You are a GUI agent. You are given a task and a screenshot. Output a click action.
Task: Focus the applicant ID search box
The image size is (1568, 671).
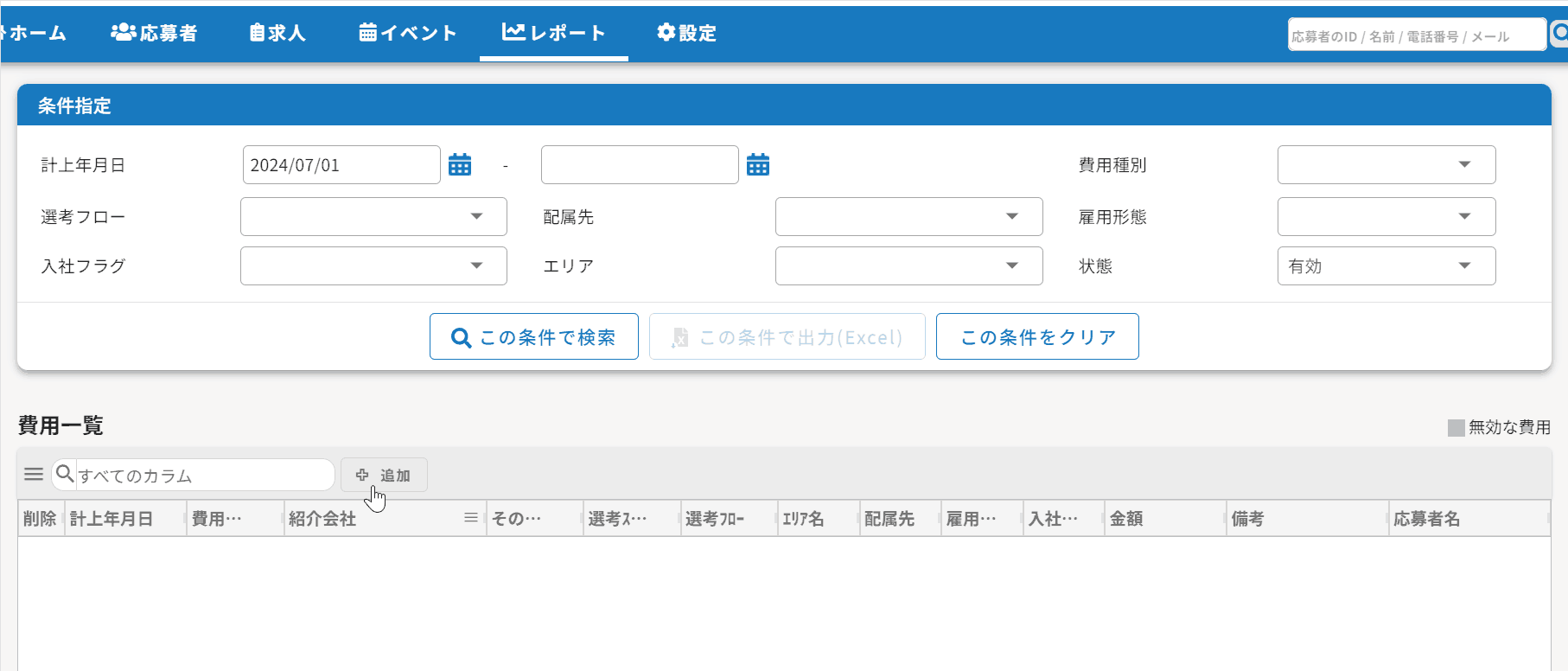(x=1417, y=35)
